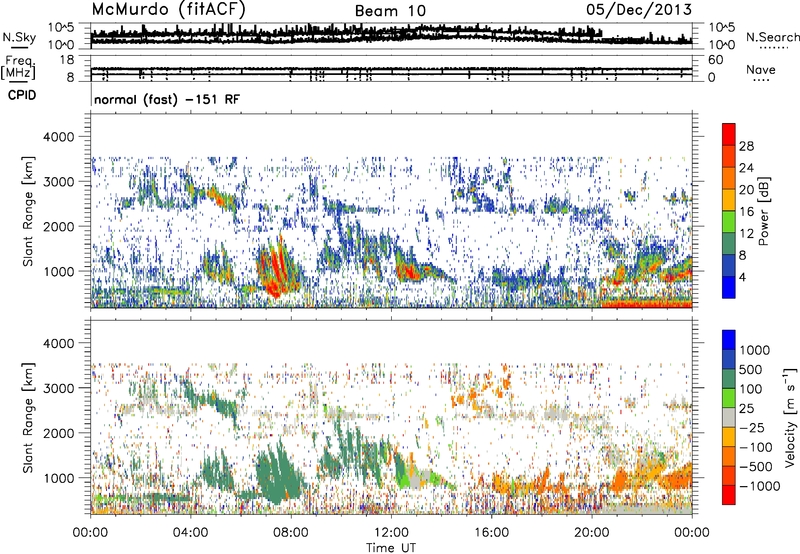Screen dimensions: 800x554
Task: Click the 1000 tick in power panel
Action: [x=59, y=272]
